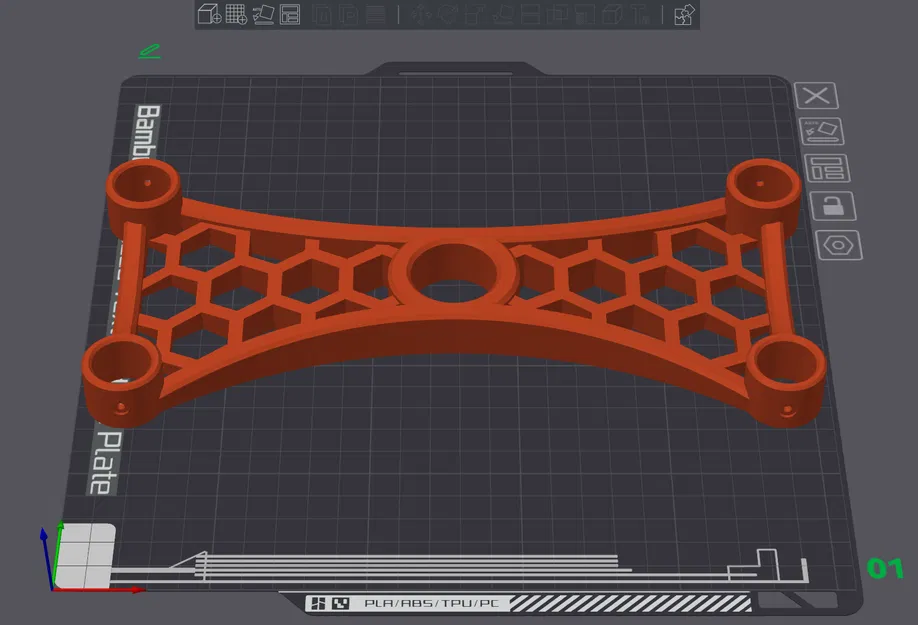Activate the Cut tool in toolbar
918x625 pixels.
click(530, 14)
